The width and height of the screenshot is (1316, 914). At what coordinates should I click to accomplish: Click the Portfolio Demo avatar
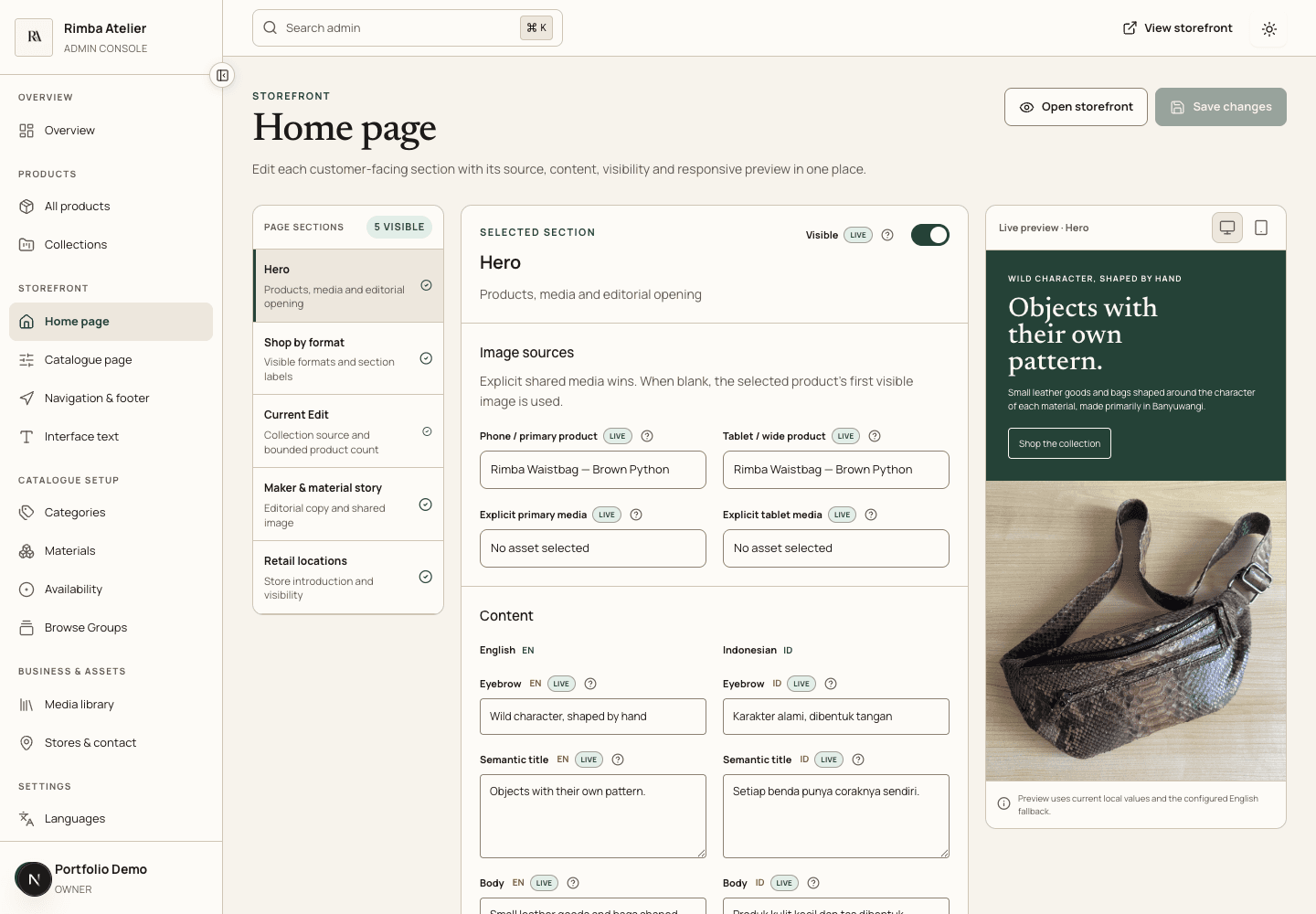point(34,879)
